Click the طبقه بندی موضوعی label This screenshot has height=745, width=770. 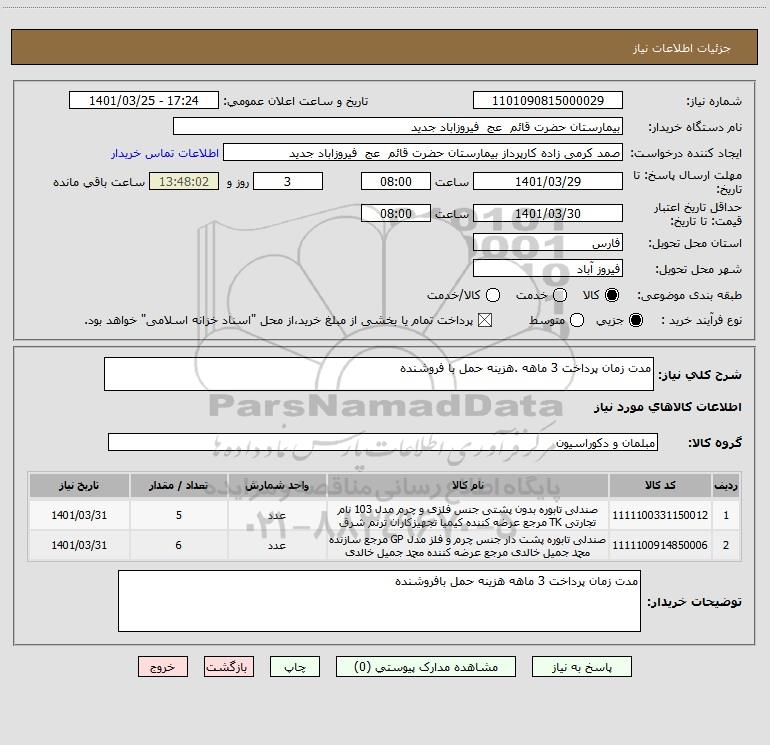click(x=689, y=296)
